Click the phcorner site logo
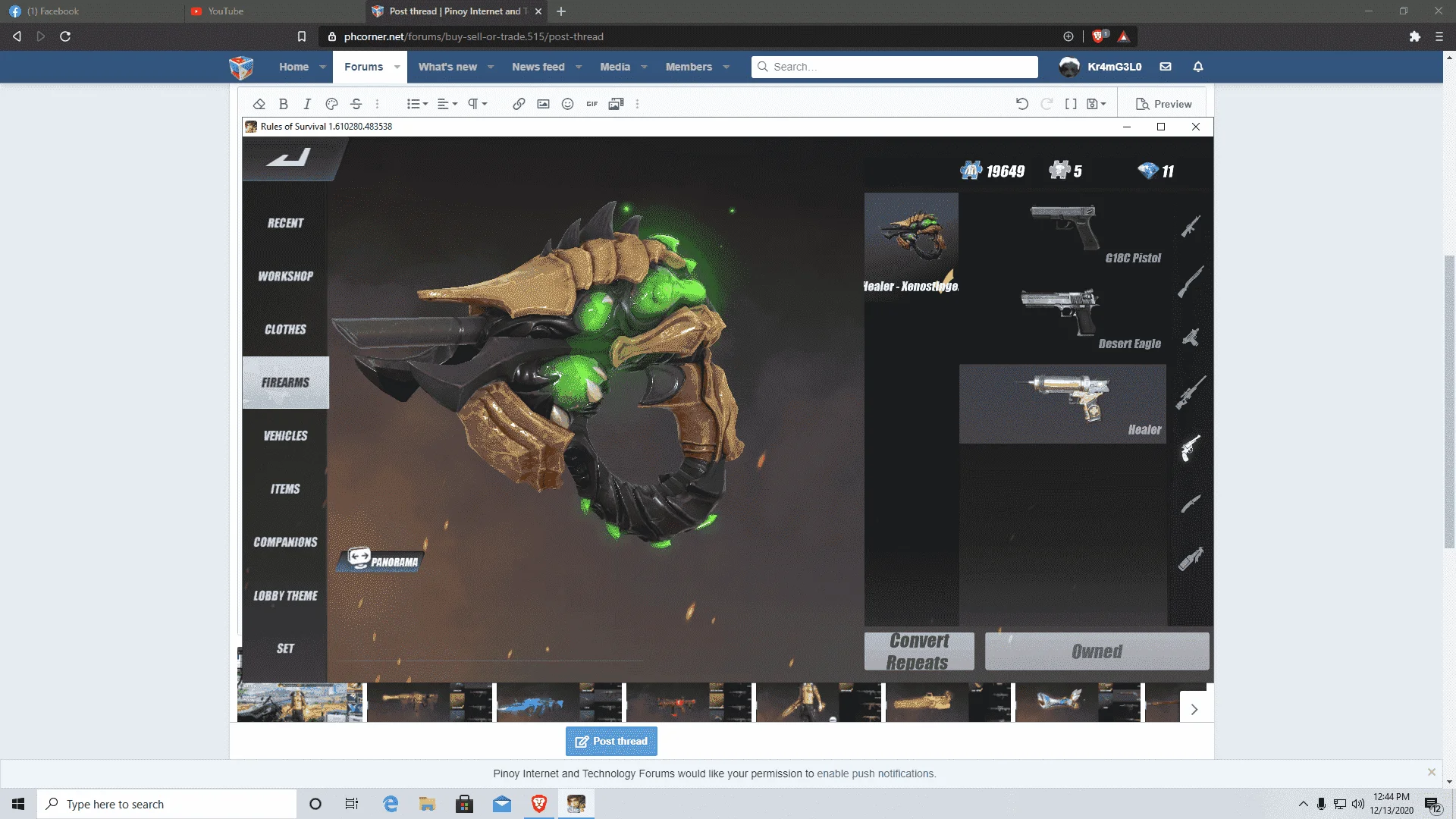Screen dimensions: 1456x819 pos(241,67)
